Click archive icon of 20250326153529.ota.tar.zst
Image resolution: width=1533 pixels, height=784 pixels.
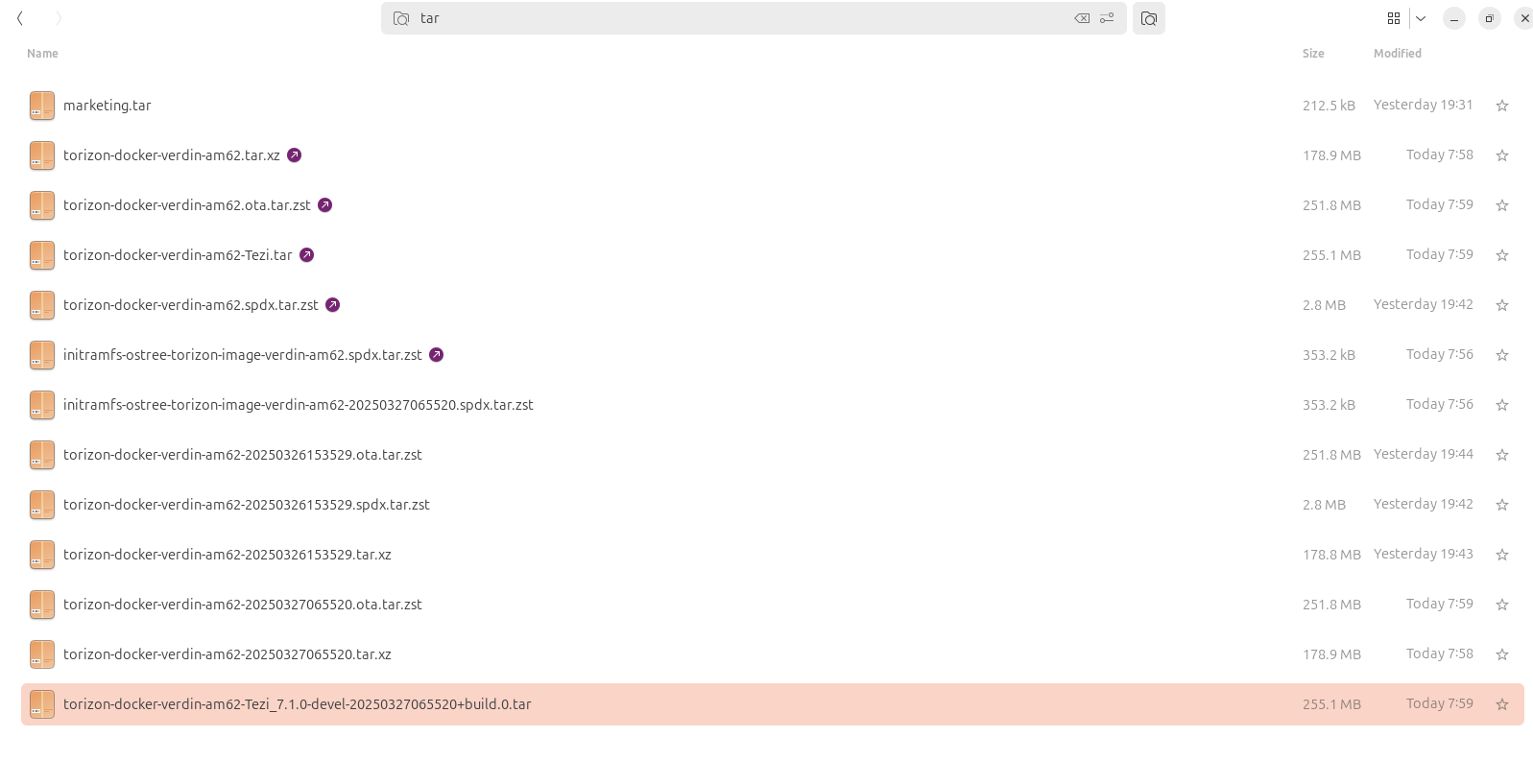point(42,455)
